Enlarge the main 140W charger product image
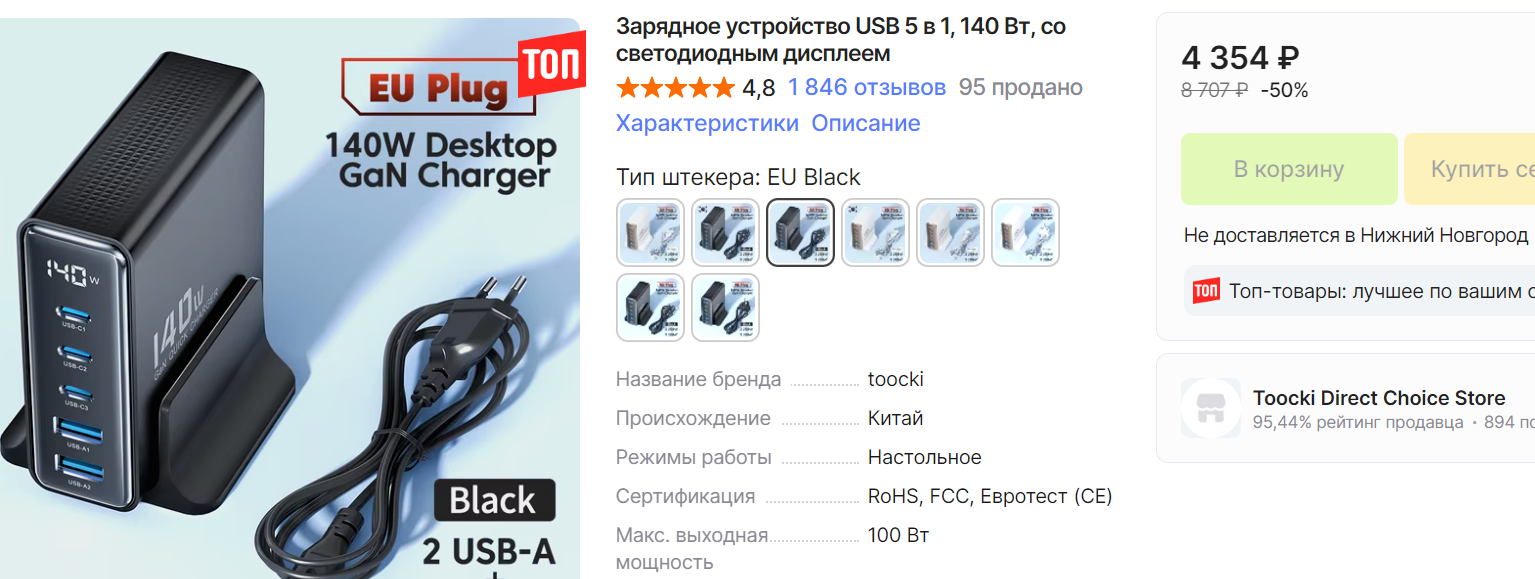 coord(290,298)
